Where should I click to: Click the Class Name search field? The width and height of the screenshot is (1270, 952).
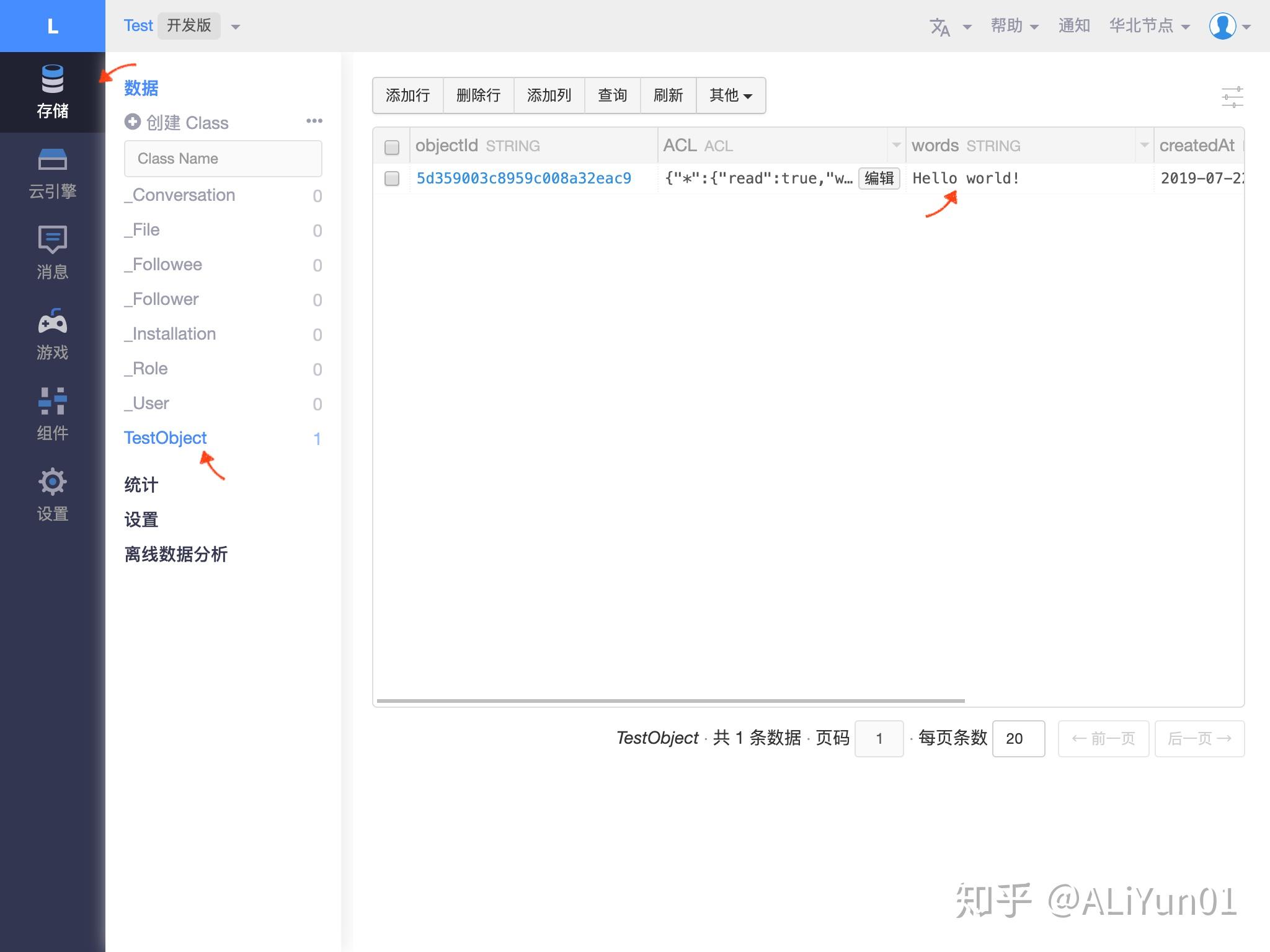pos(223,158)
